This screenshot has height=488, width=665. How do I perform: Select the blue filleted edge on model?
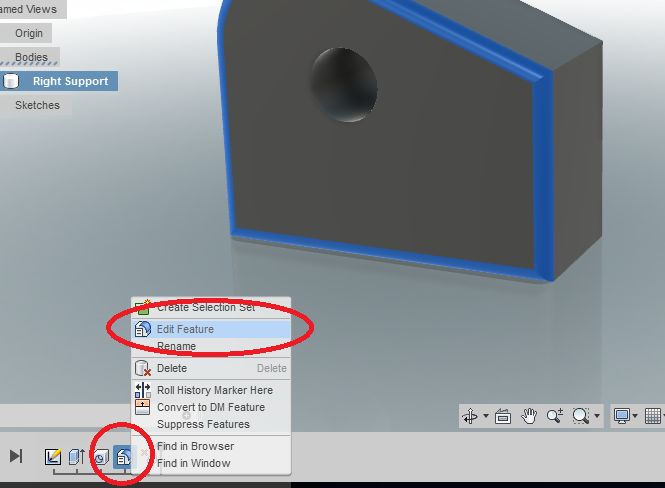(x=544, y=178)
